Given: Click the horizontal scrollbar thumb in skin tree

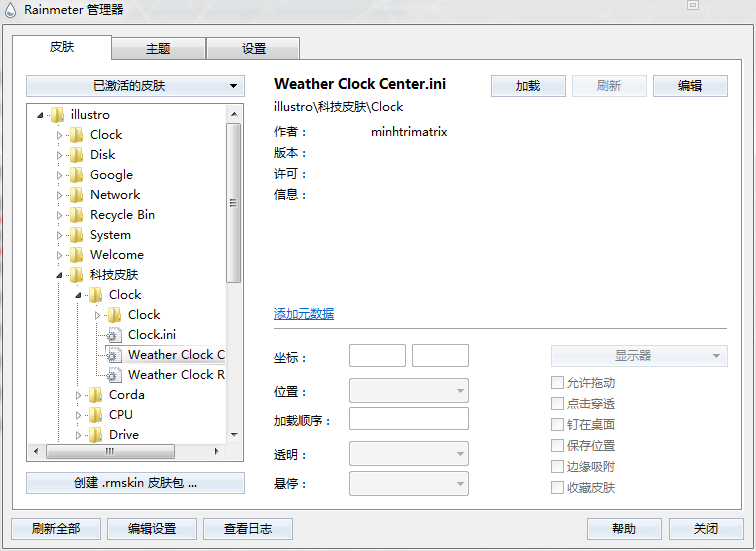Looking at the screenshot, I should pyautogui.click(x=110, y=452).
